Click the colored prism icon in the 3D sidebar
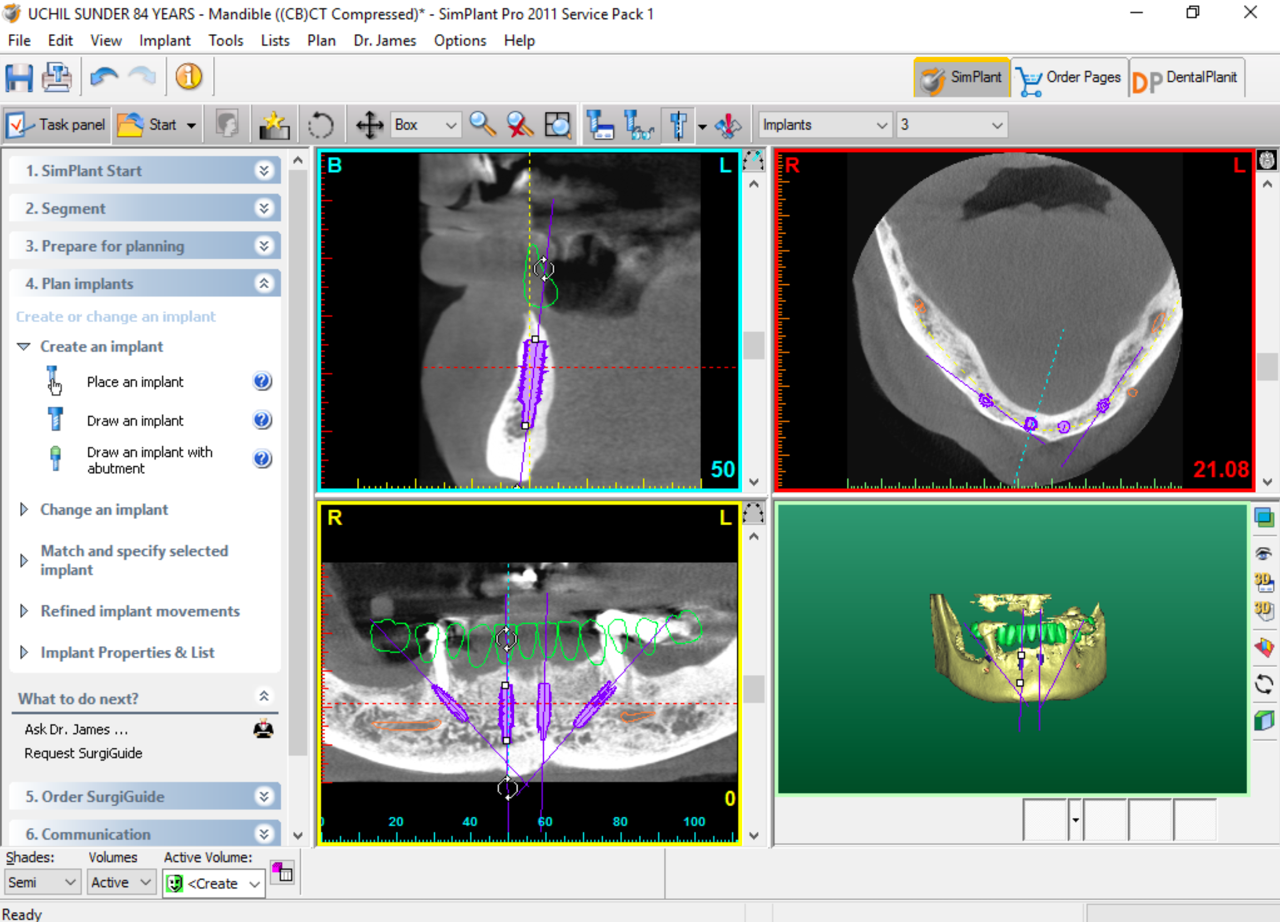The height and width of the screenshot is (922, 1280). 1264,647
